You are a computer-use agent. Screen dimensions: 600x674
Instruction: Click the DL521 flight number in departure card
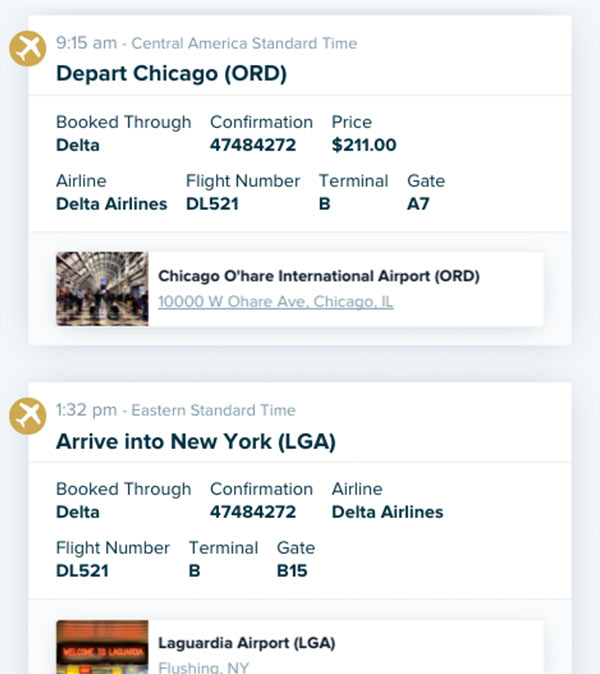(212, 204)
